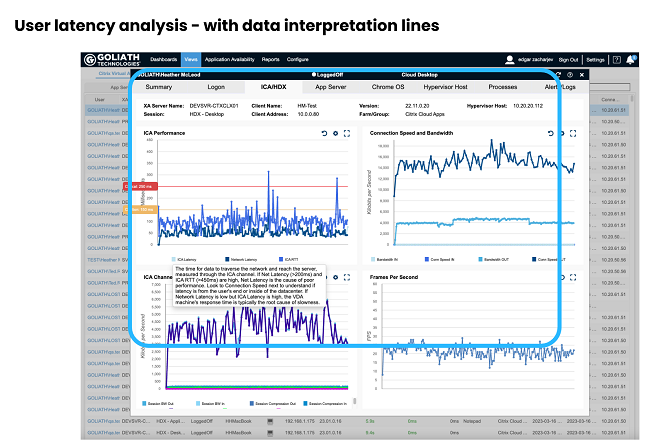652x440 pixels.
Task: Open the Settings link in header
Action: coord(595,60)
